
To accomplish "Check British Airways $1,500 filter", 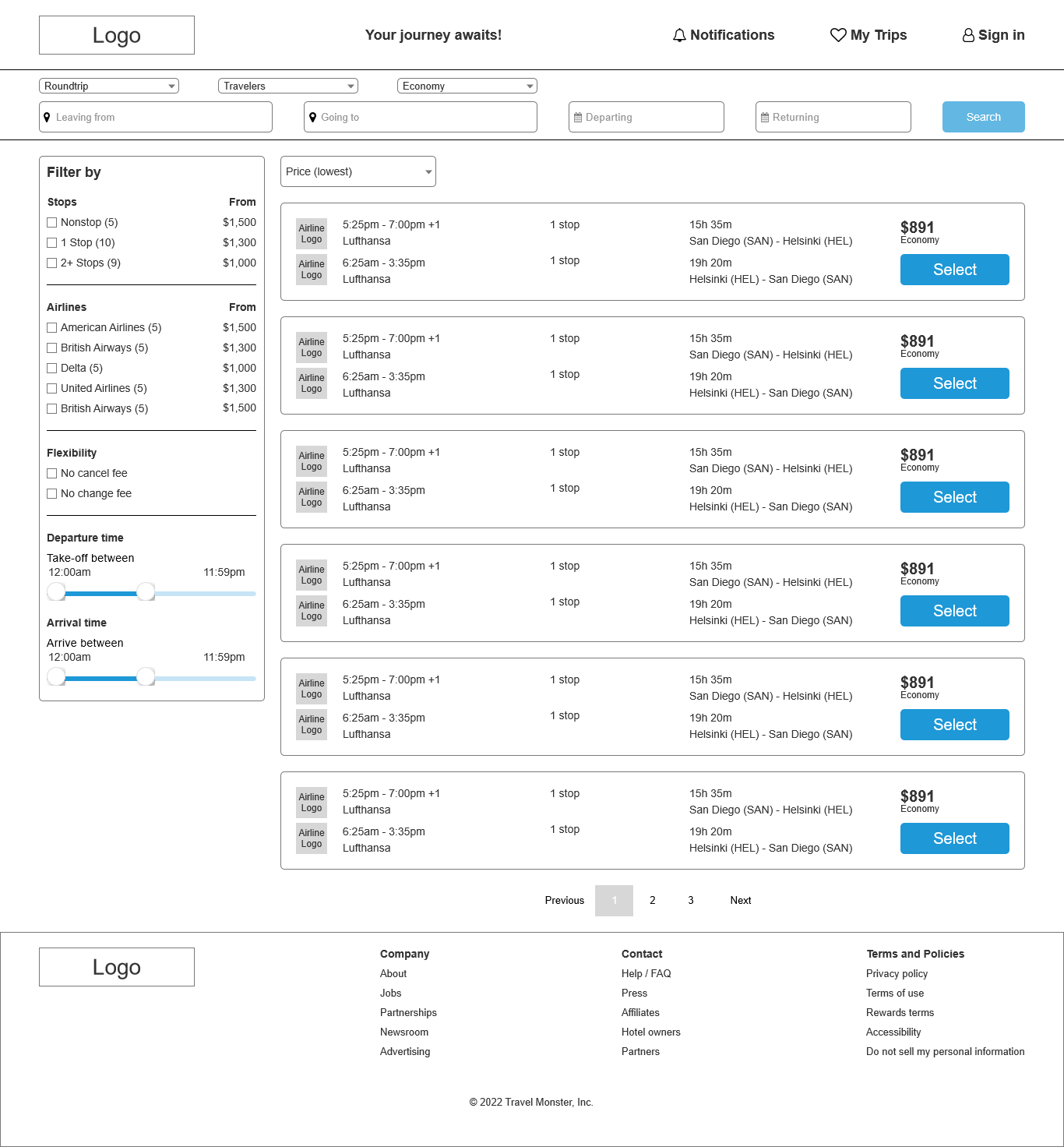I will pyautogui.click(x=52, y=408).
